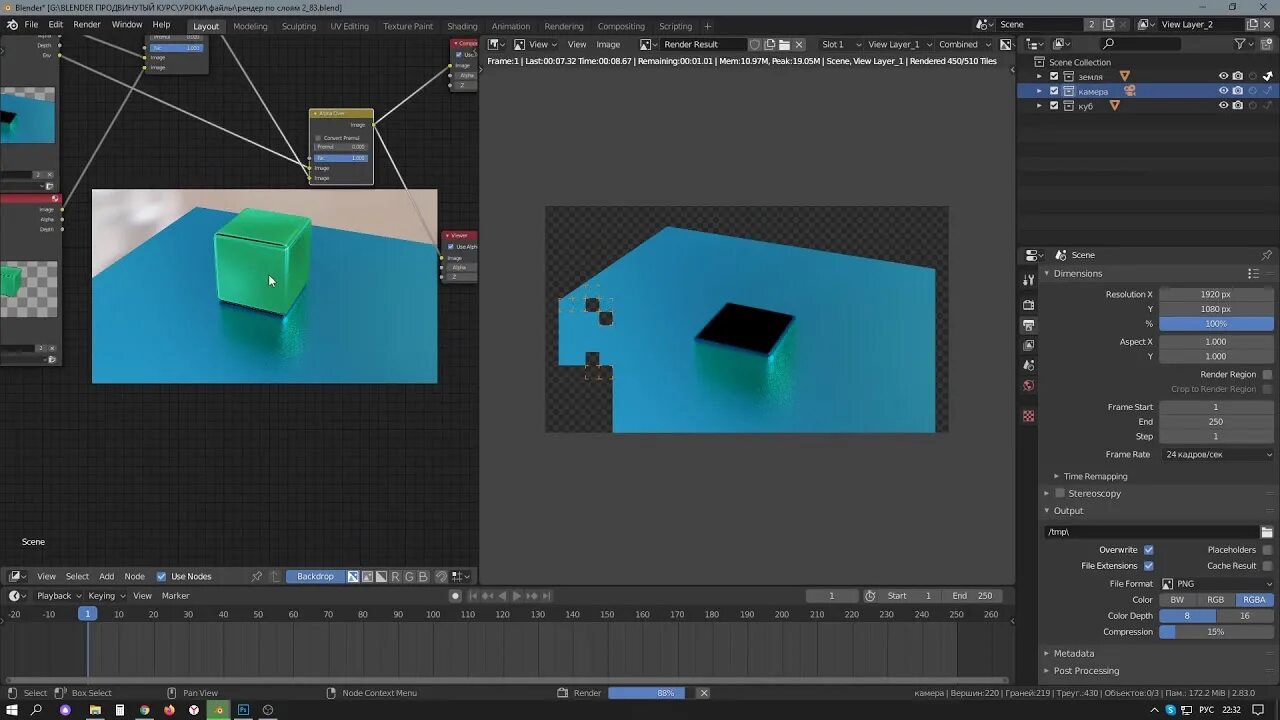Jump to the timeline end frame
The image size is (1280, 720).
click(545, 596)
